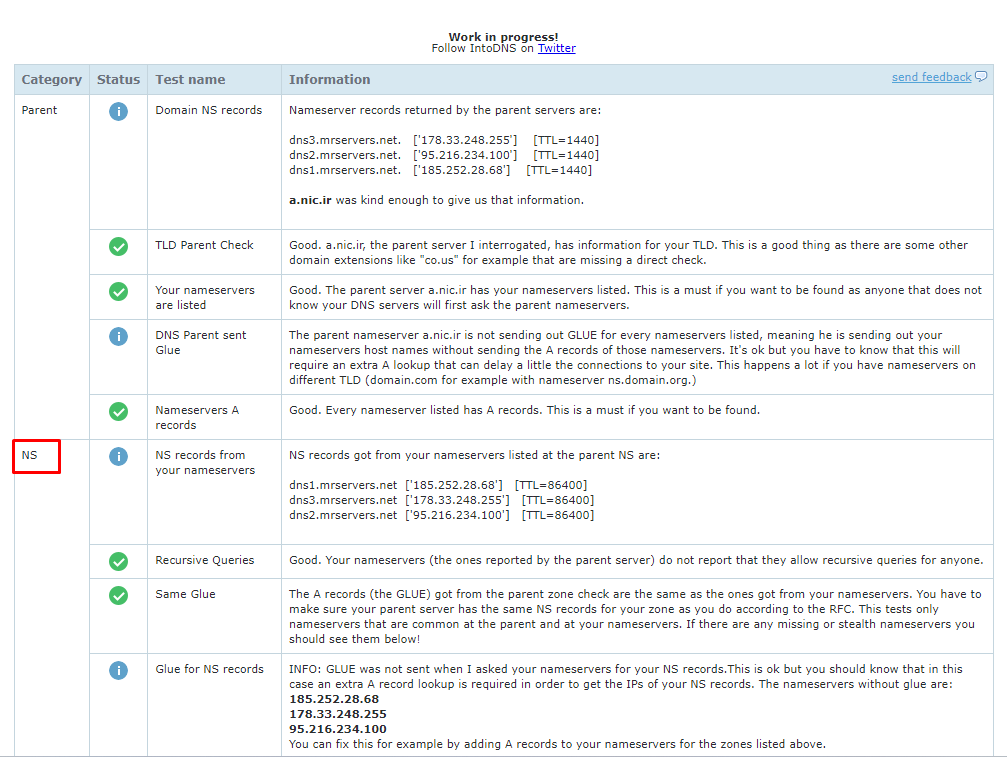Image resolution: width=1007 pixels, height=757 pixels.
Task: Click the green check beside TLD Parent Check
Action: [x=118, y=246]
